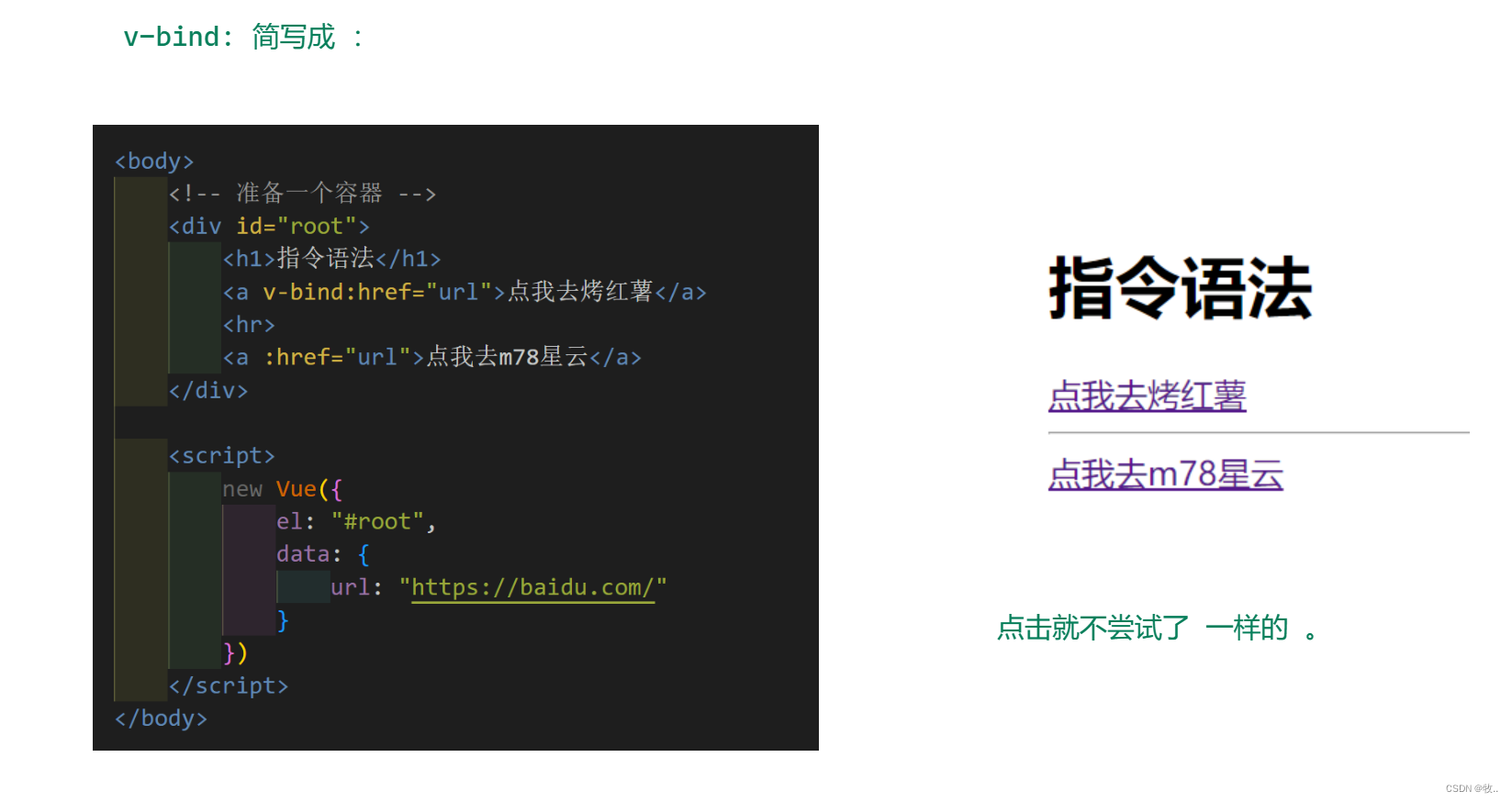Click the closing </div> tag

(208, 391)
